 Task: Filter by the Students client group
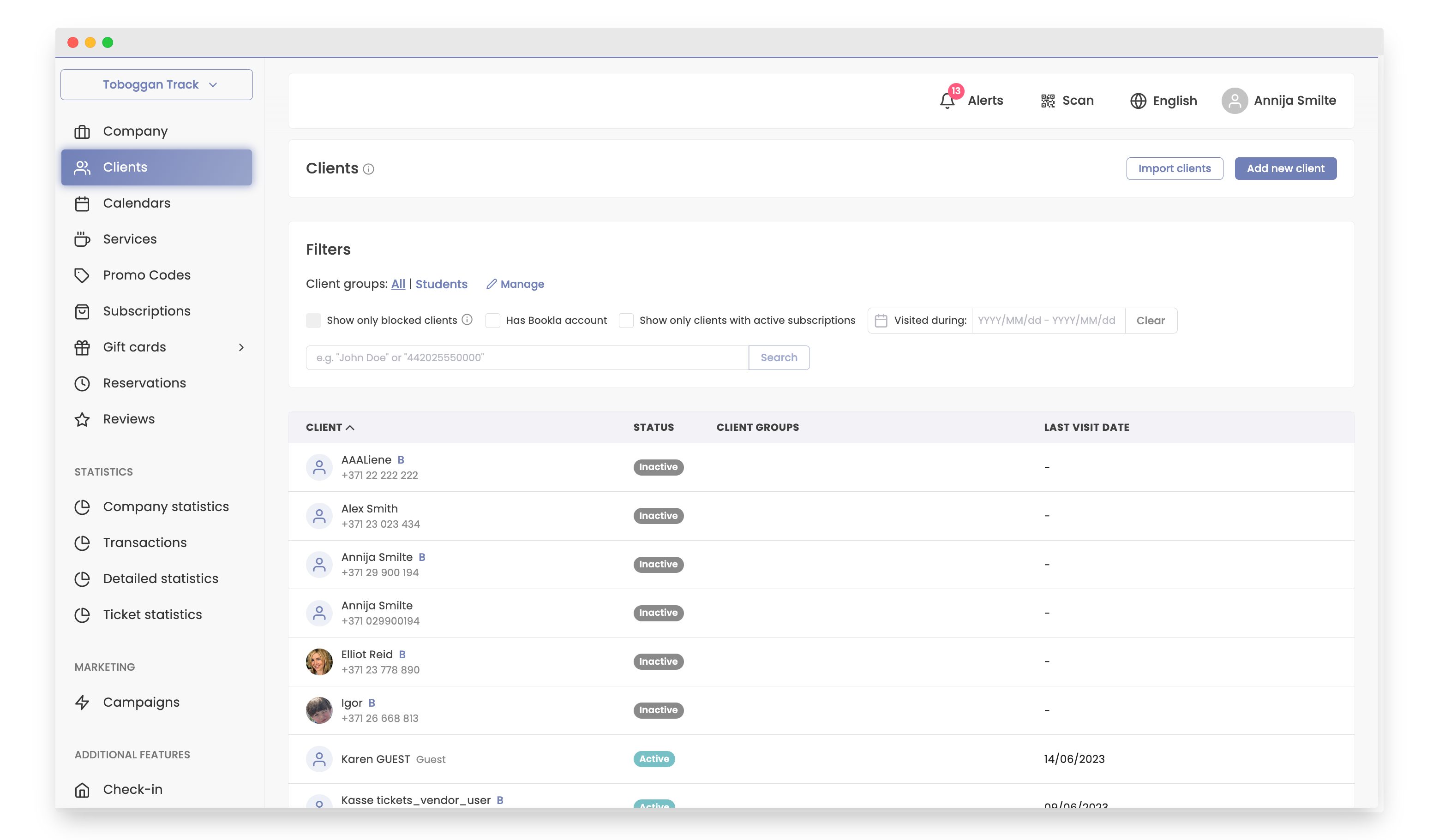click(441, 284)
